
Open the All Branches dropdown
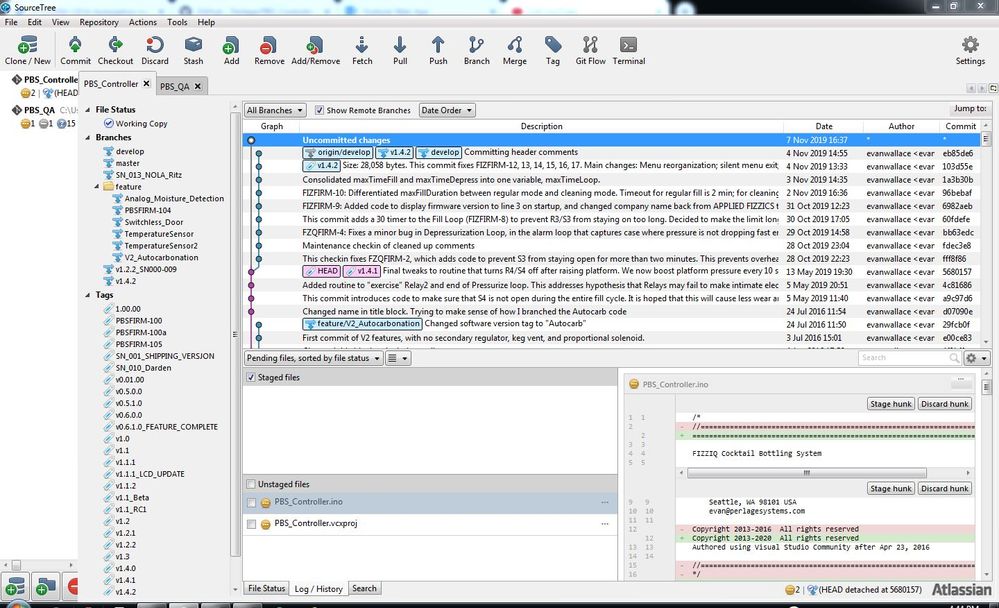tap(272, 110)
